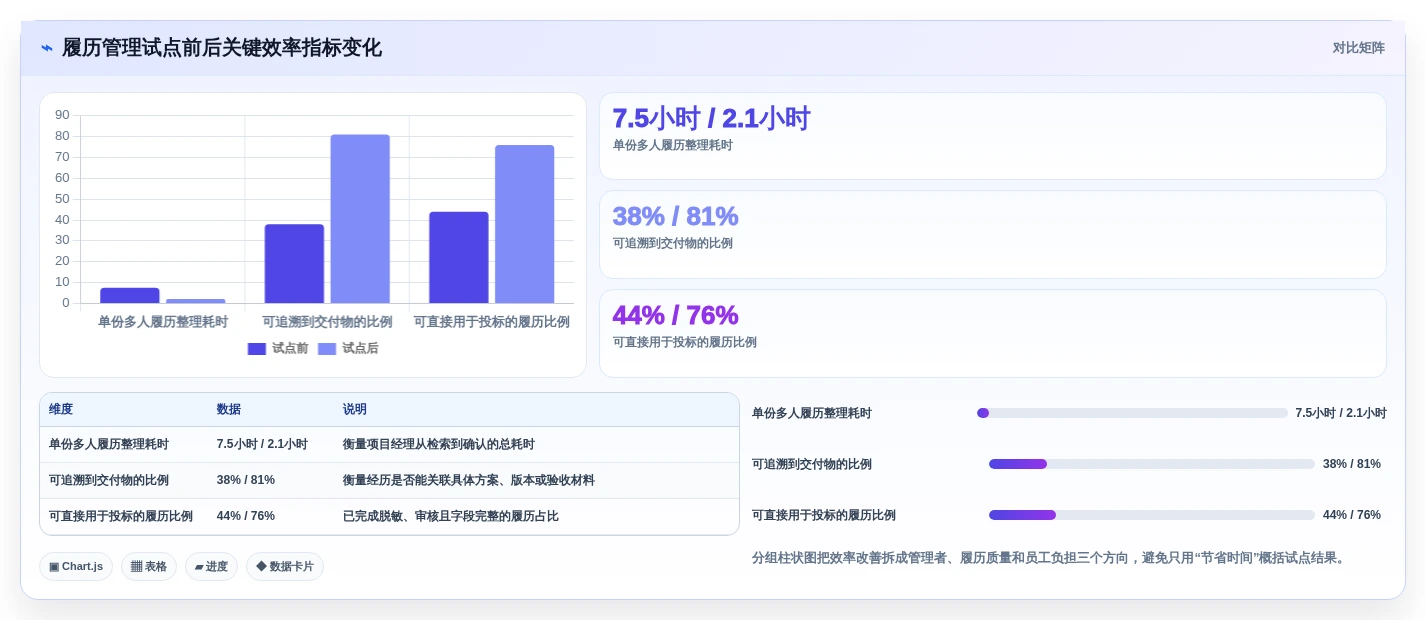The image size is (1426, 620).
Task: Click table row label 单份多人履历整理耗时
Action: click(x=109, y=444)
